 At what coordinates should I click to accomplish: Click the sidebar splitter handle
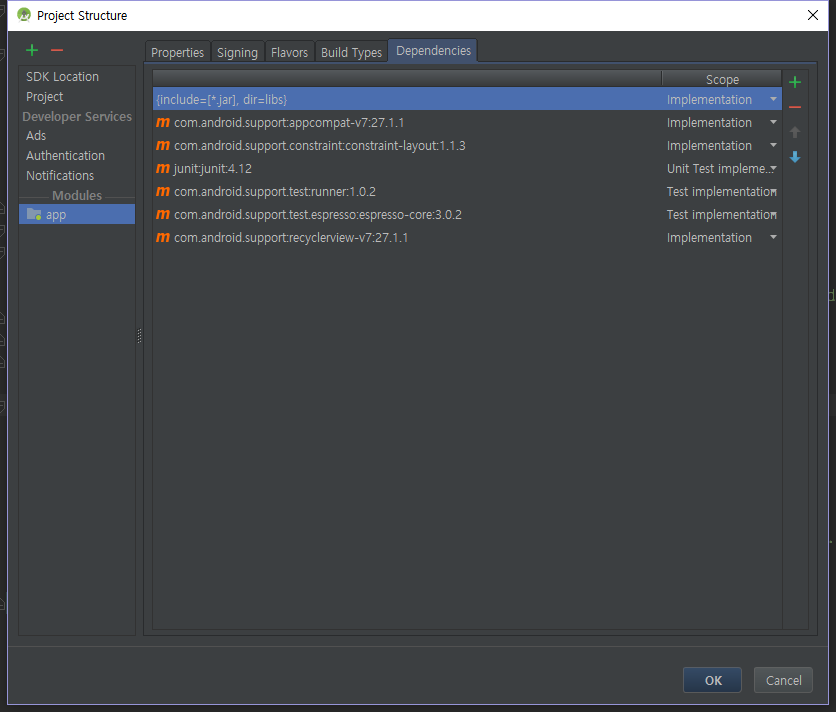pos(140,335)
